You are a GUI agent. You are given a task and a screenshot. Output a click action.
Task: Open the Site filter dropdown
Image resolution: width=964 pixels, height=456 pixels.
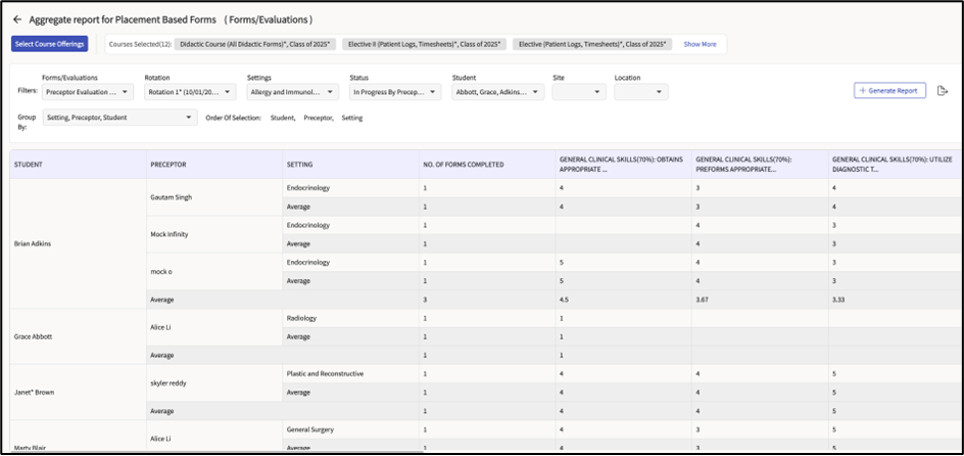(x=579, y=92)
